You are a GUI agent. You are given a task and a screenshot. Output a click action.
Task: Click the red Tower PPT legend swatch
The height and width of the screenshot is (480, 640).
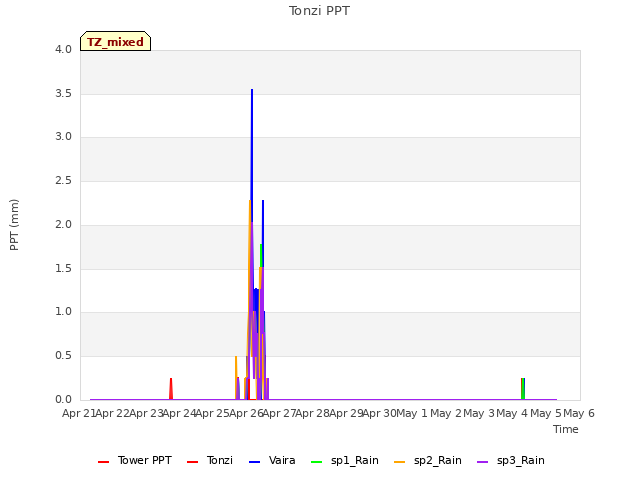[x=104, y=462]
